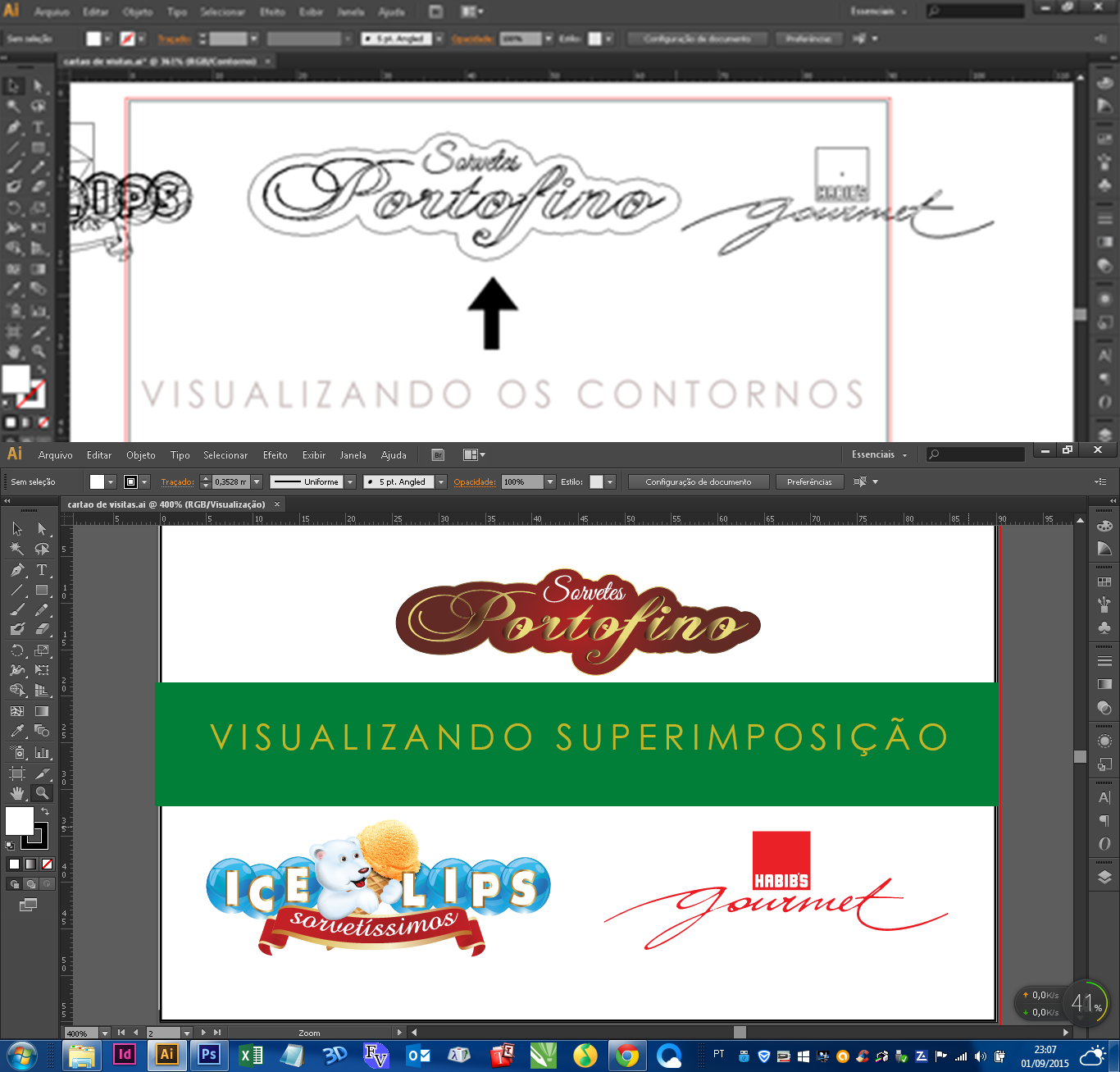This screenshot has height=1072, width=1120.
Task: Choose the Line Segment tool in lower toolbar
Action: pyautogui.click(x=17, y=590)
